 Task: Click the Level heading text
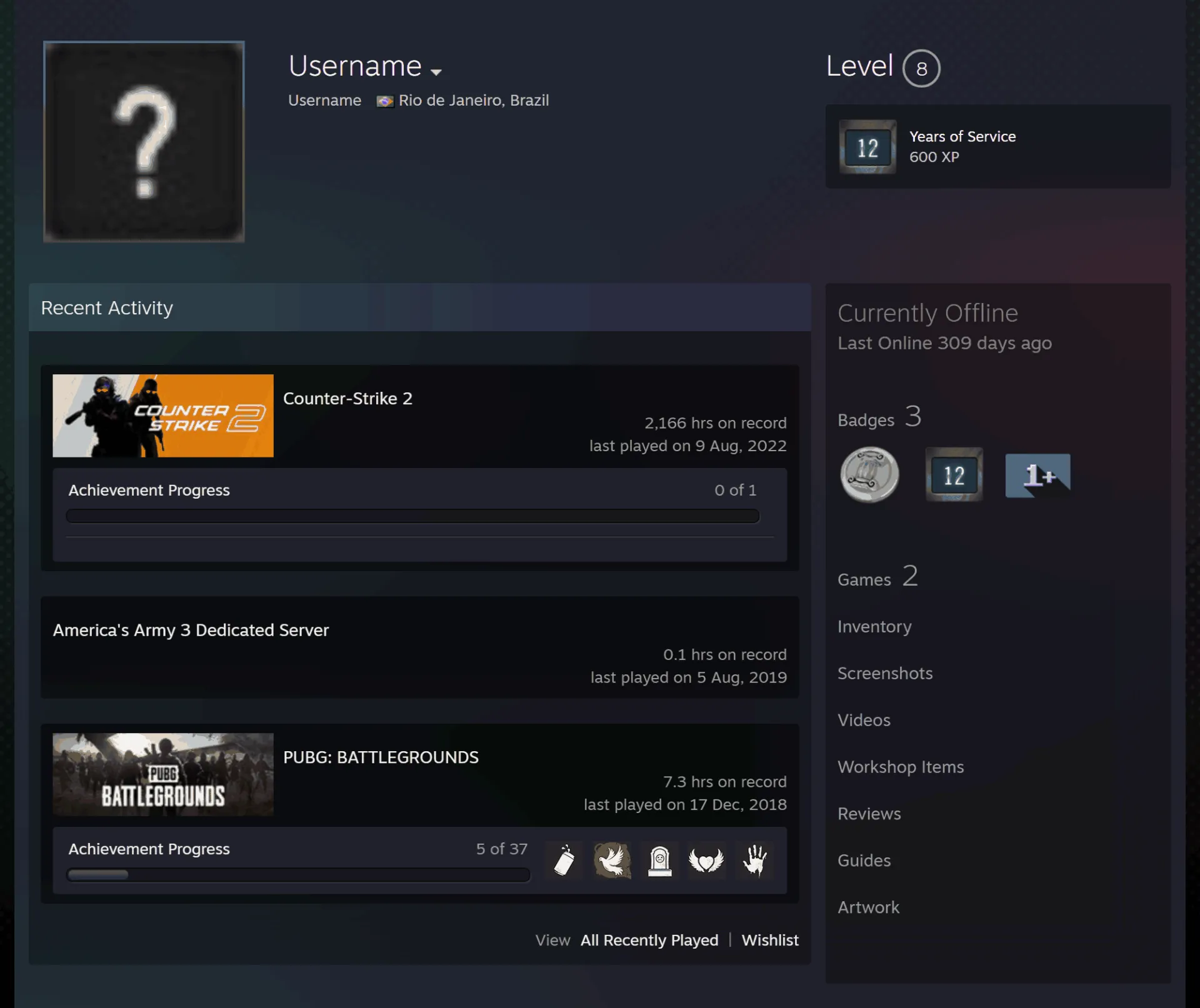click(x=859, y=66)
